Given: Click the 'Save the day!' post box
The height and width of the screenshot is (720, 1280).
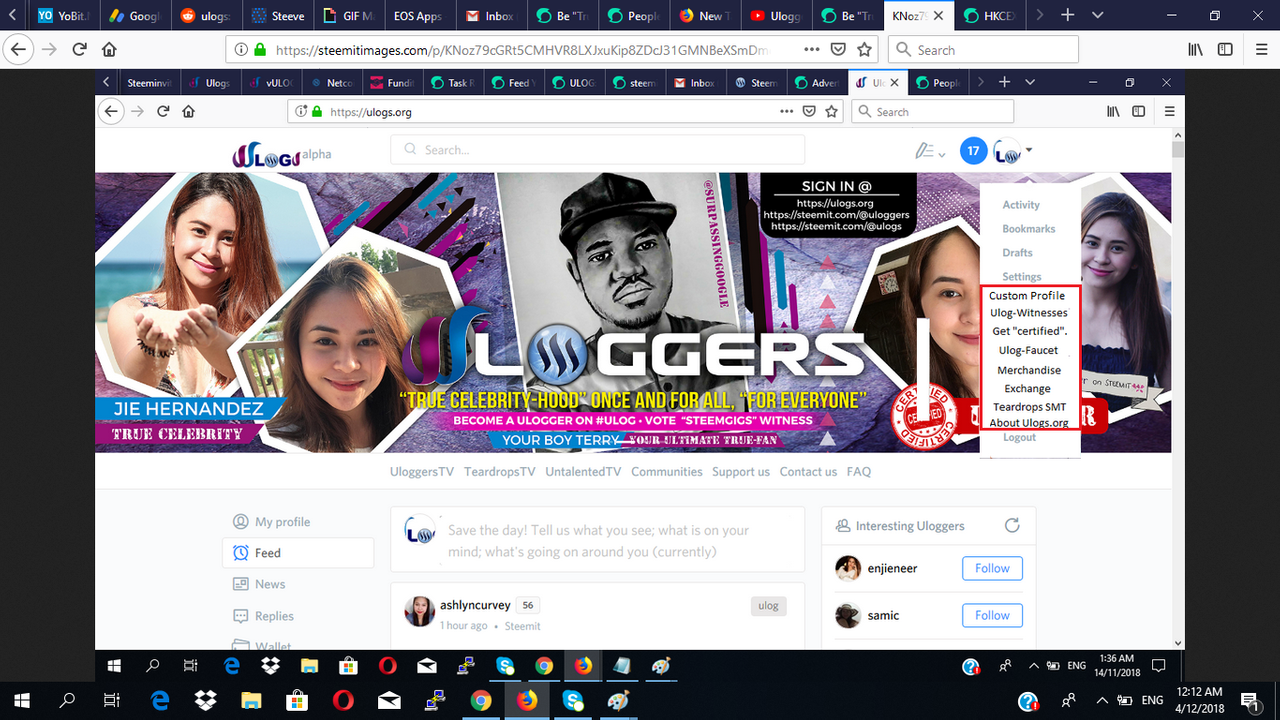Looking at the screenshot, I should coord(597,541).
